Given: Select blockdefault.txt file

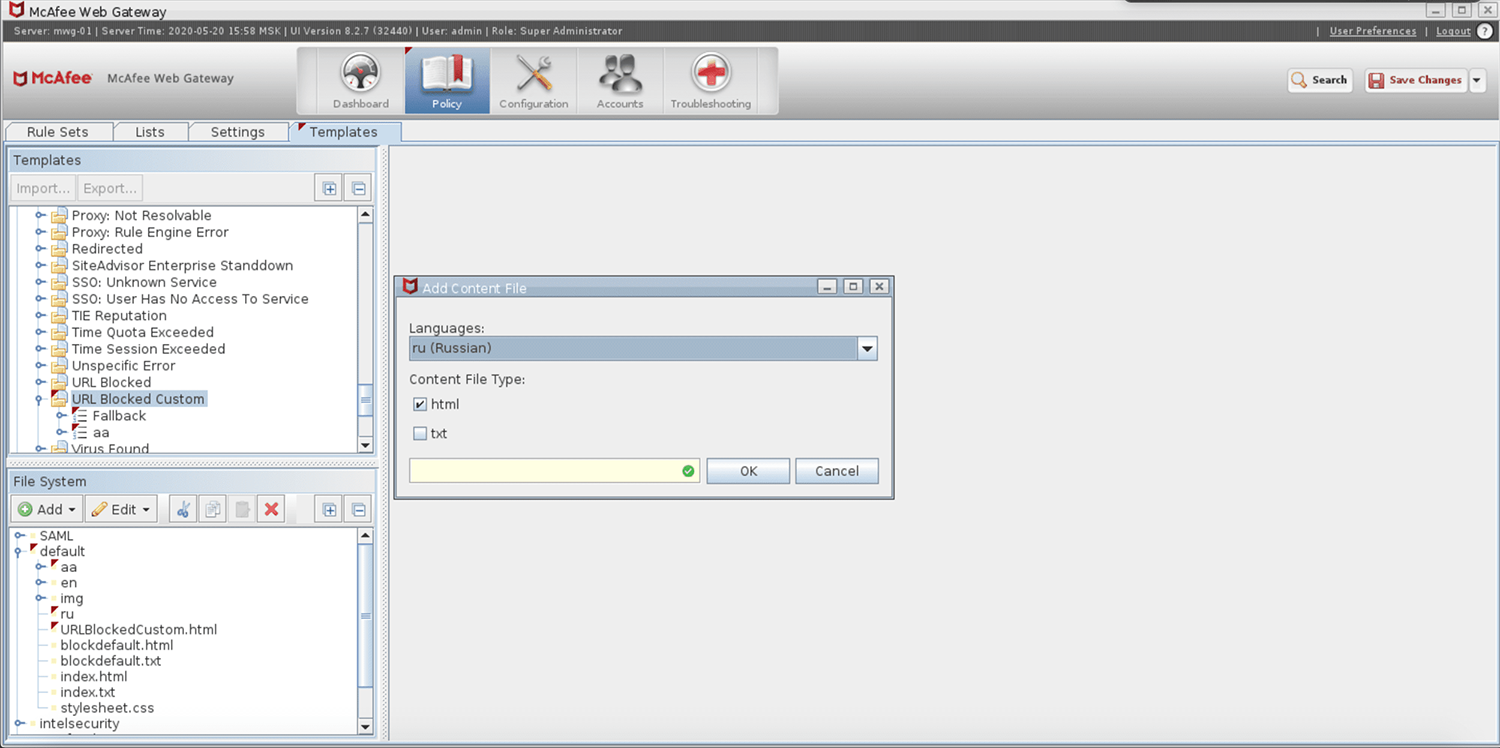Looking at the screenshot, I should click(110, 661).
